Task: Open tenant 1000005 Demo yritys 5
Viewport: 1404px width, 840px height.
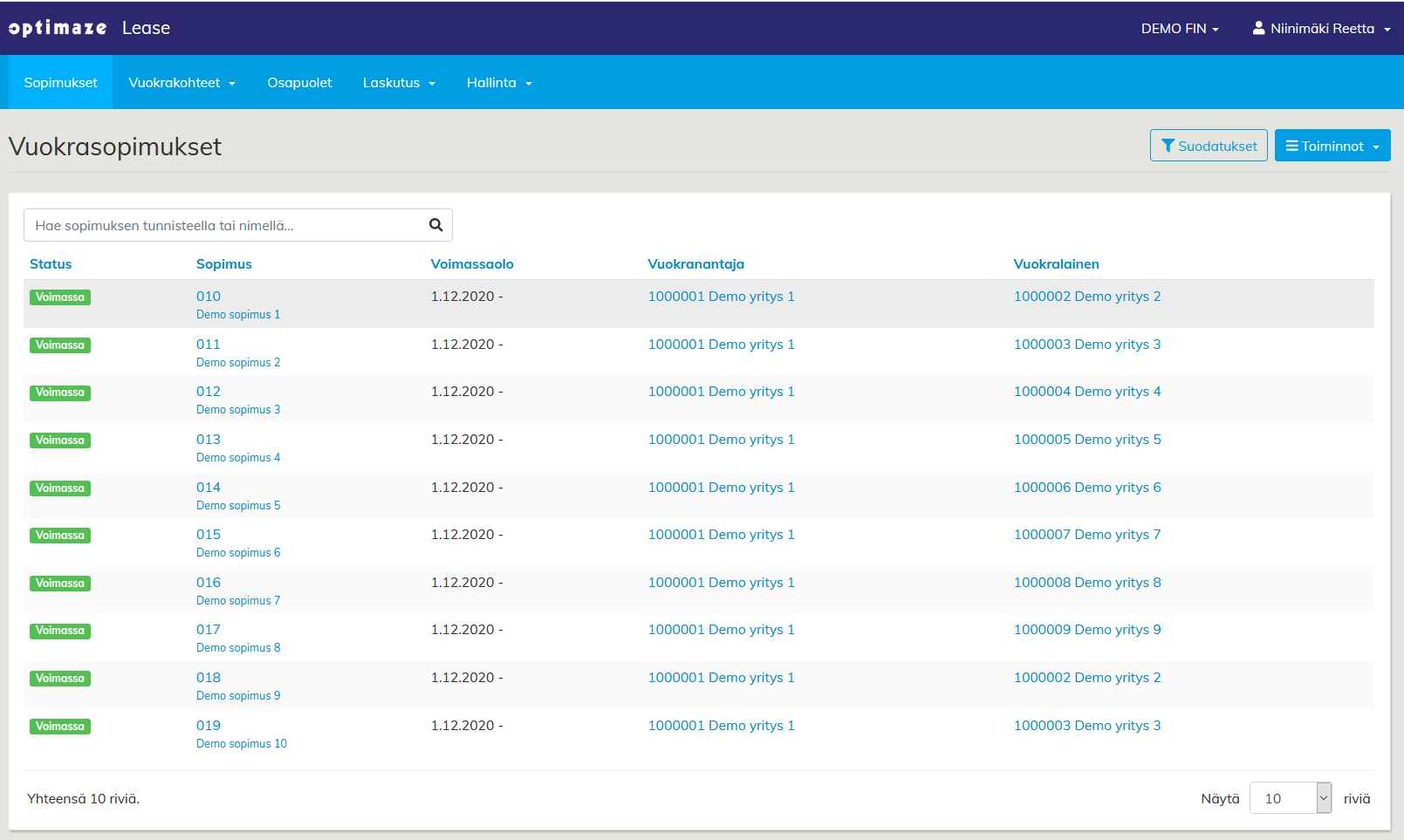Action: 1086,440
